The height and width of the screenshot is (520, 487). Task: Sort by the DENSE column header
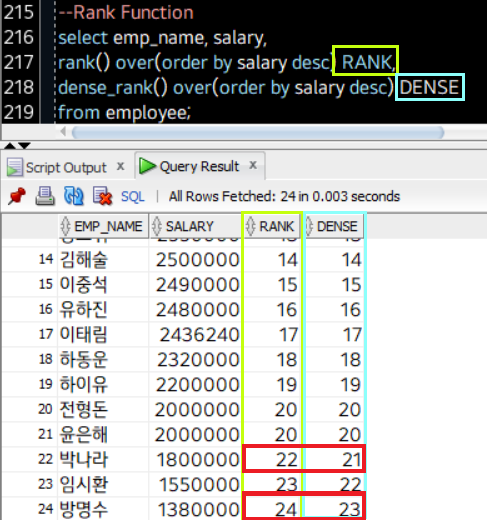[334, 227]
